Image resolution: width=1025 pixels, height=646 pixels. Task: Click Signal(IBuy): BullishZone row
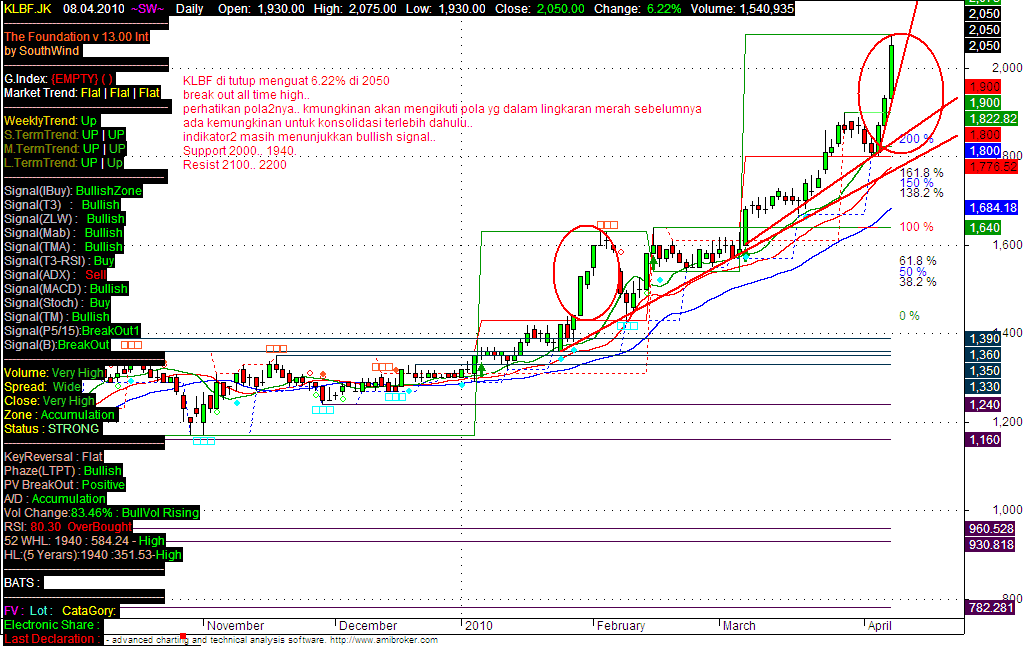click(x=73, y=191)
